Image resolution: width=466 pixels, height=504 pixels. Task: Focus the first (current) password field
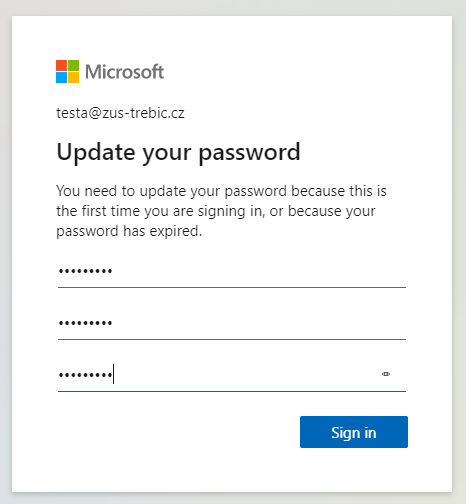(x=232, y=272)
